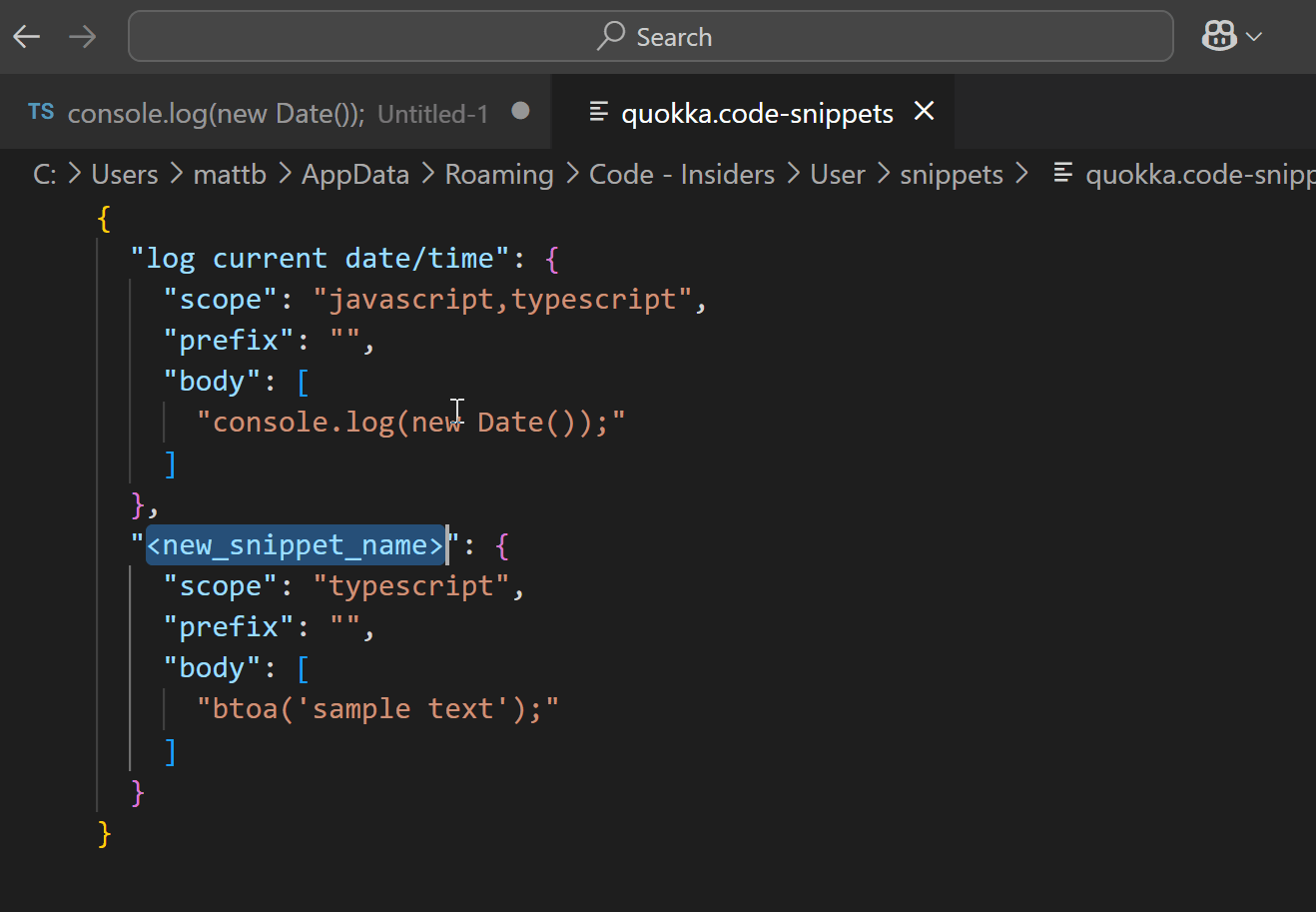This screenshot has height=912, width=1316.
Task: Click the unsaved dot on Untitled-1 tab
Action: click(520, 111)
